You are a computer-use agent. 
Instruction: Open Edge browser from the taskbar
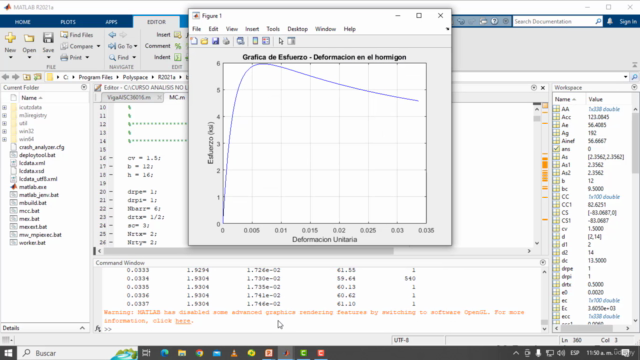pyautogui.click(x=164, y=353)
